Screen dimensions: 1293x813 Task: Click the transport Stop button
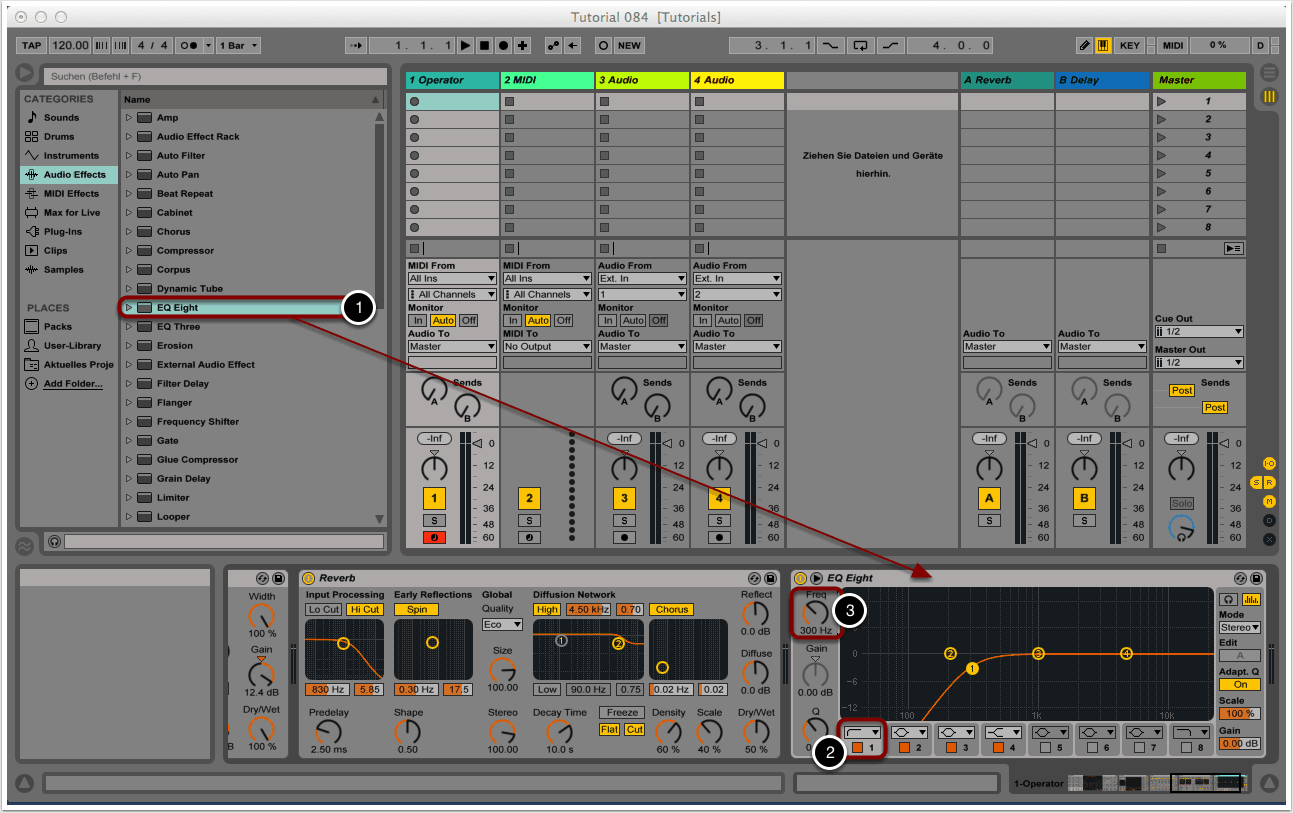484,46
